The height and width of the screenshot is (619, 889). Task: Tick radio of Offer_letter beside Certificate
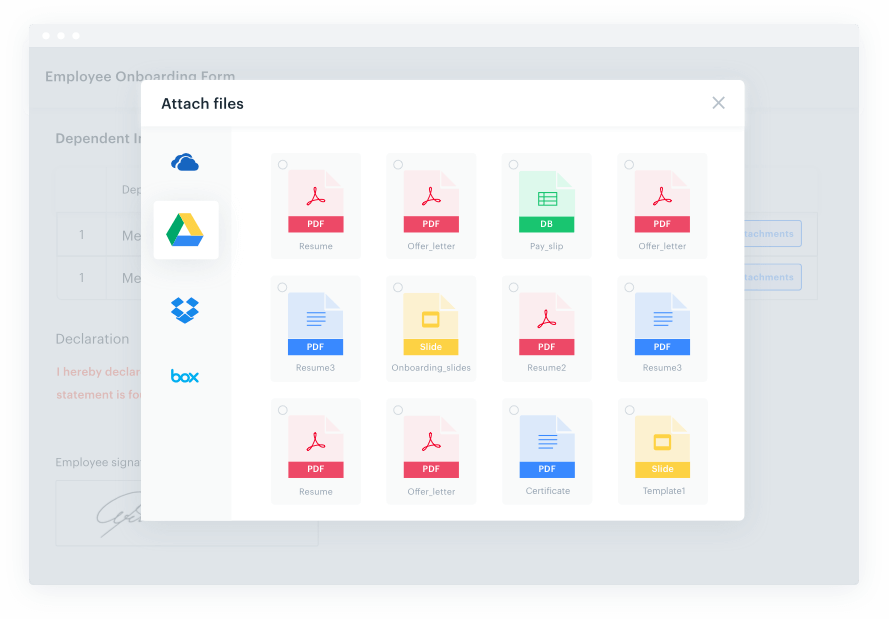[398, 410]
